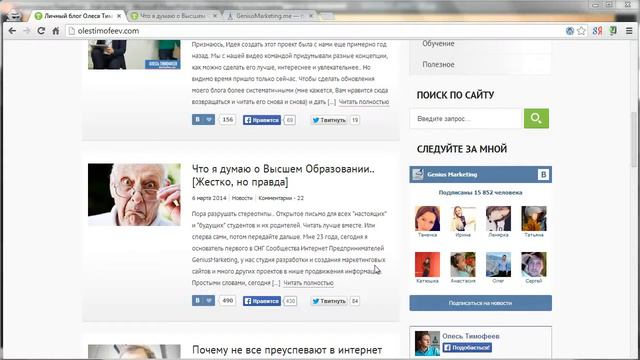
Task: Close the 'Что я думаю о Высшем' tab
Action: click(x=215, y=16)
